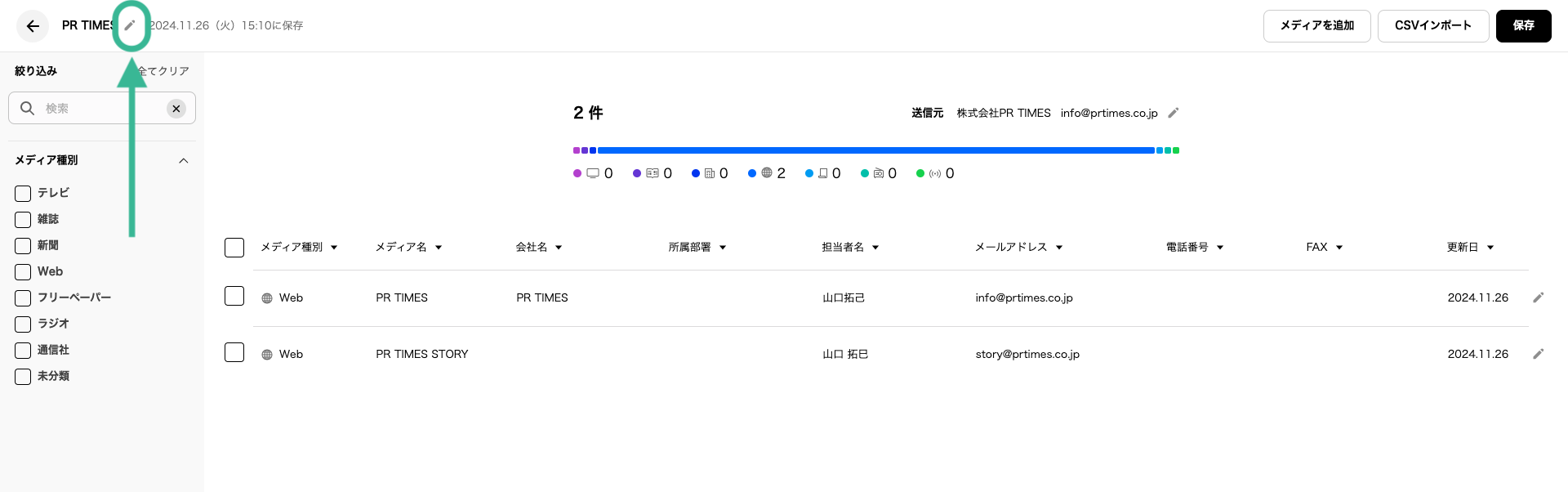Click the magazine media count icon

653,173
